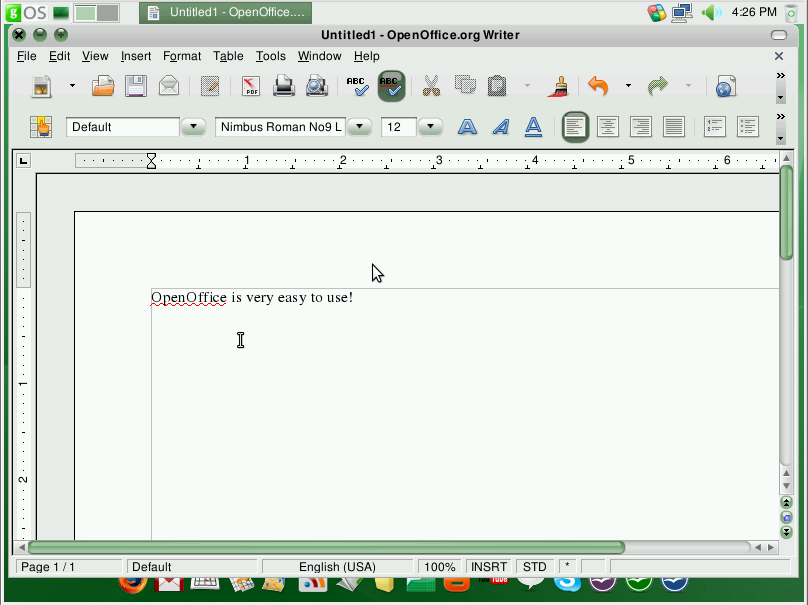Expand New document dropdown arrow

pos(72,86)
